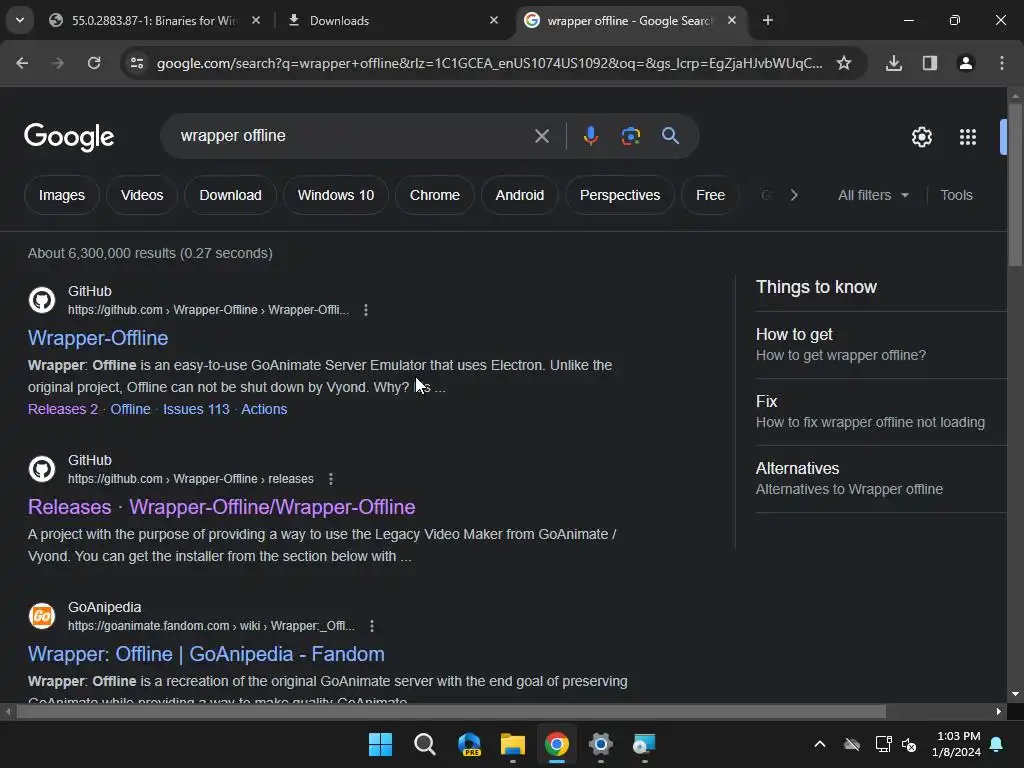Start voice search with microphone
Screen dimensions: 1024x768
click(590, 136)
